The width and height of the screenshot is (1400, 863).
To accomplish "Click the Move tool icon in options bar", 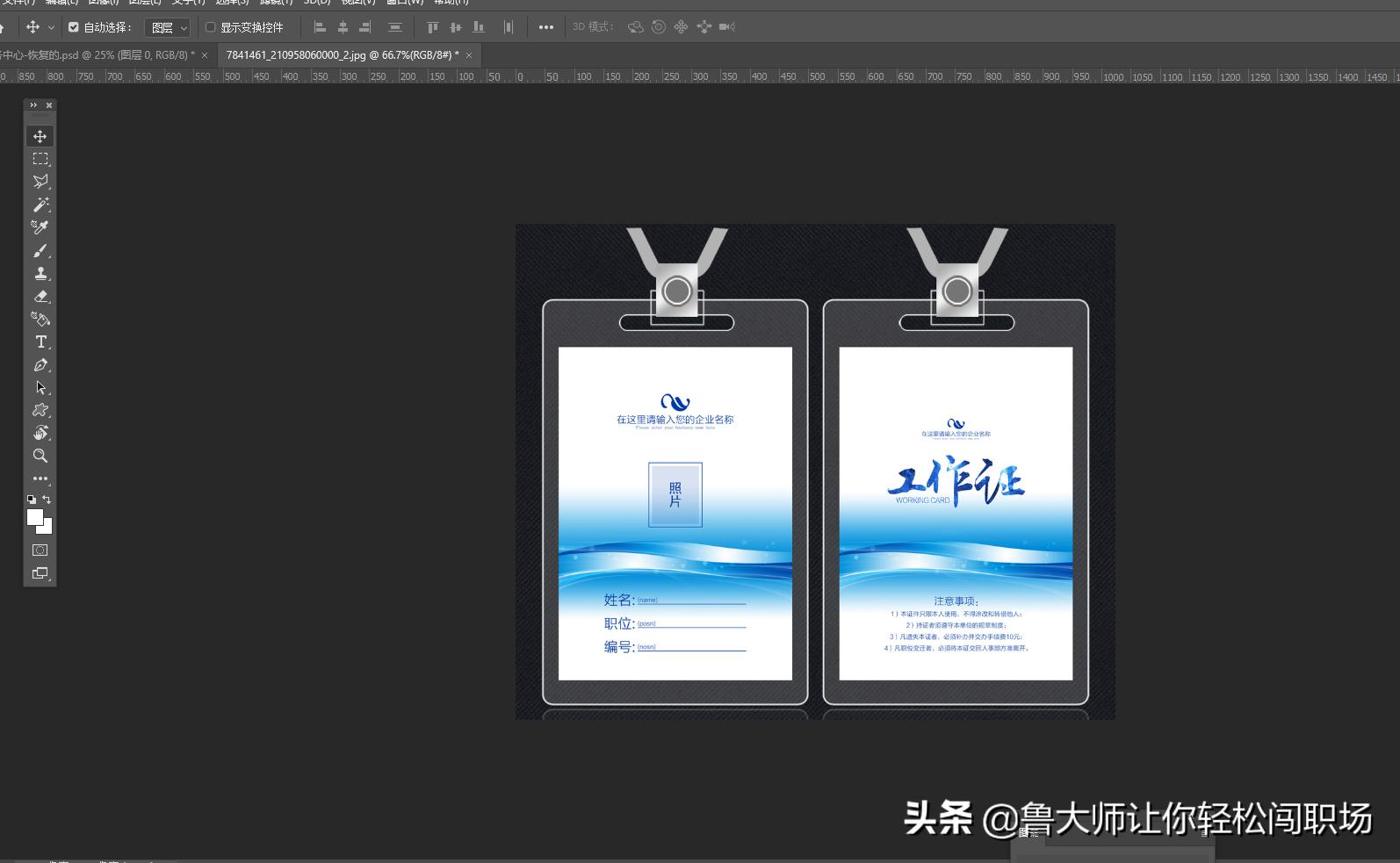I will coord(32,27).
